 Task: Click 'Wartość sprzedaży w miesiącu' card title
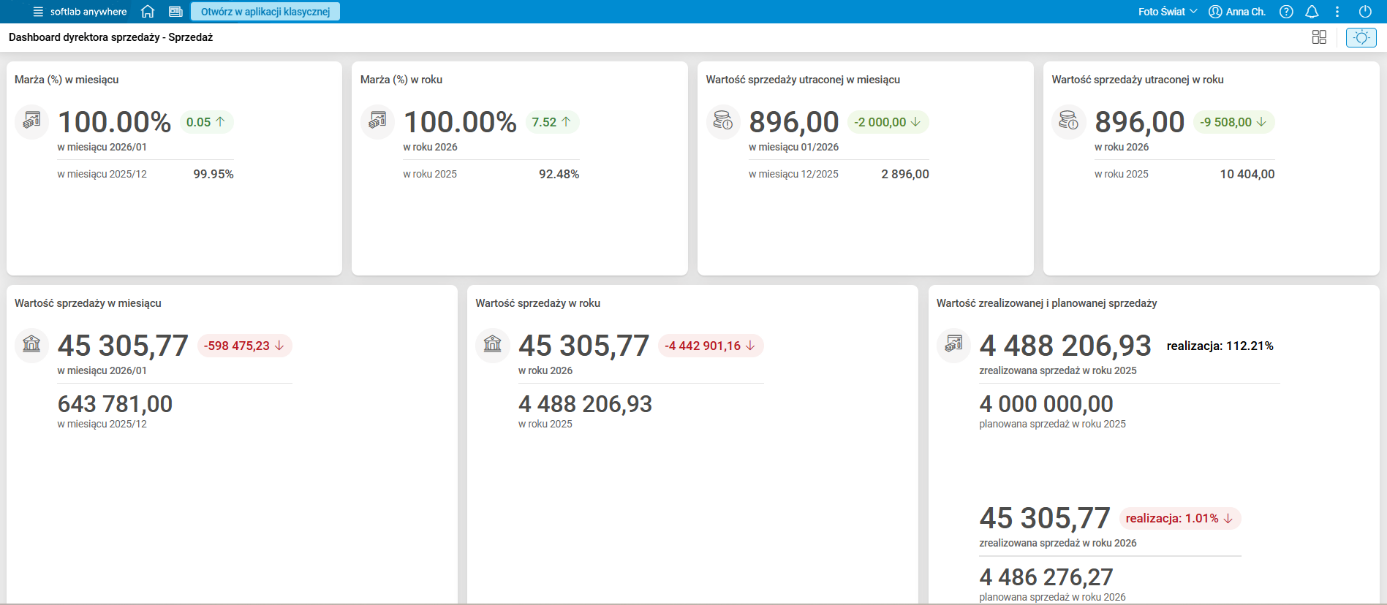tap(88, 302)
